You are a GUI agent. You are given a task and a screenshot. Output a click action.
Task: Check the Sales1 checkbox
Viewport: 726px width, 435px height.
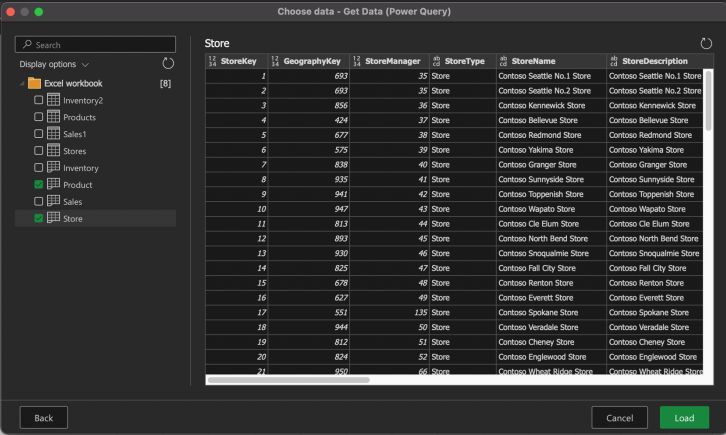pyautogui.click(x=38, y=134)
